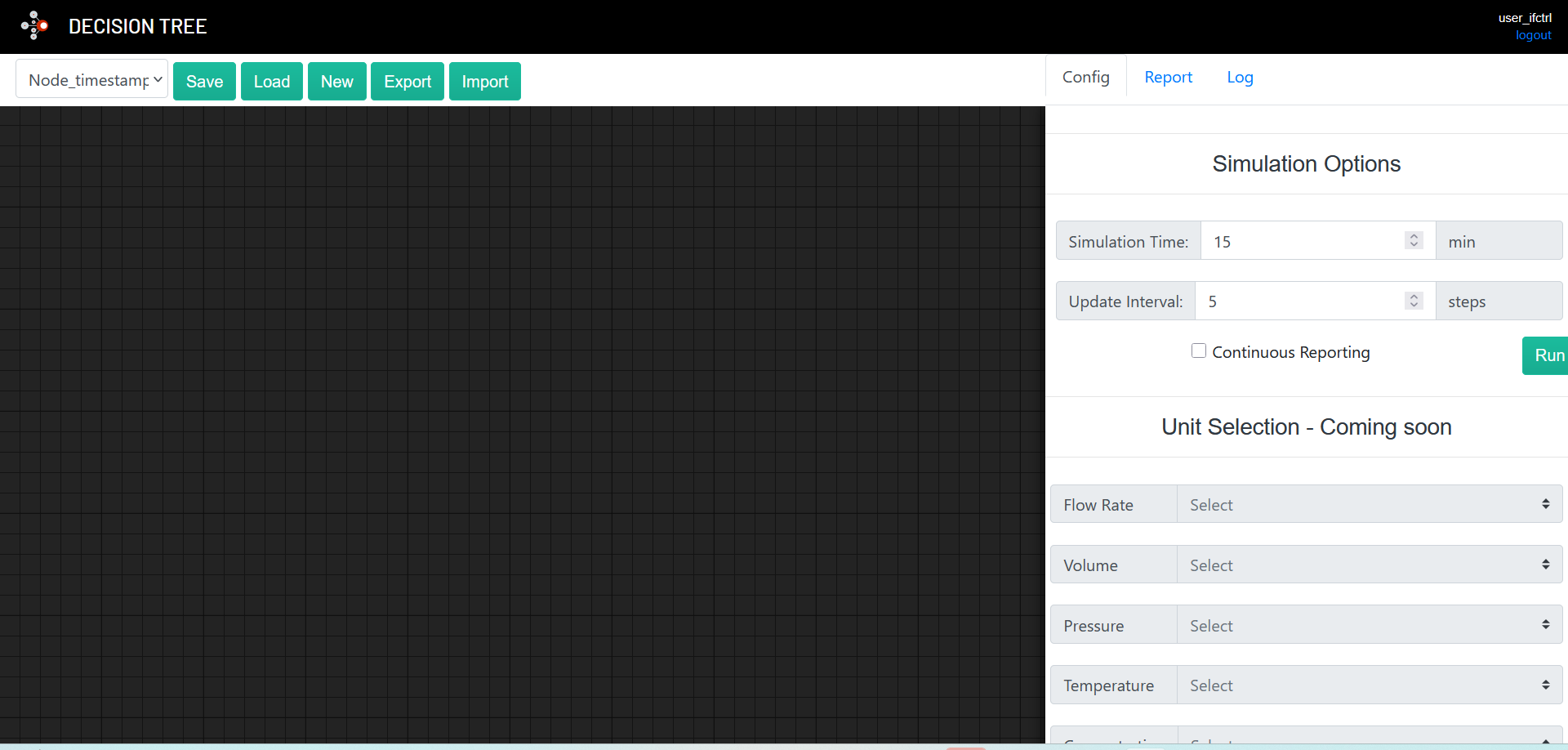
Task: Open the Flow Rate unit dropdown
Action: [x=1370, y=504]
